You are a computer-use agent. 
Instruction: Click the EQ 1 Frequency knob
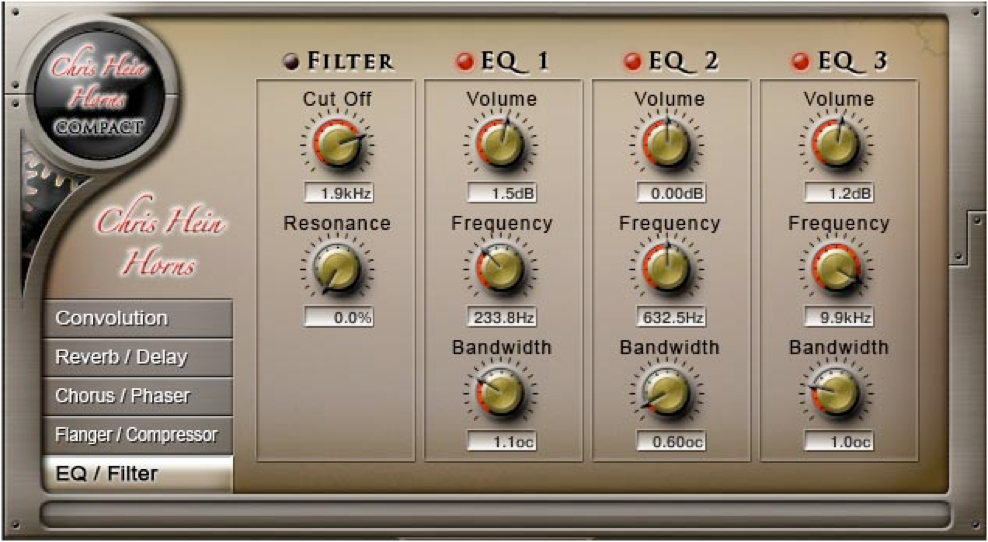coord(501,269)
